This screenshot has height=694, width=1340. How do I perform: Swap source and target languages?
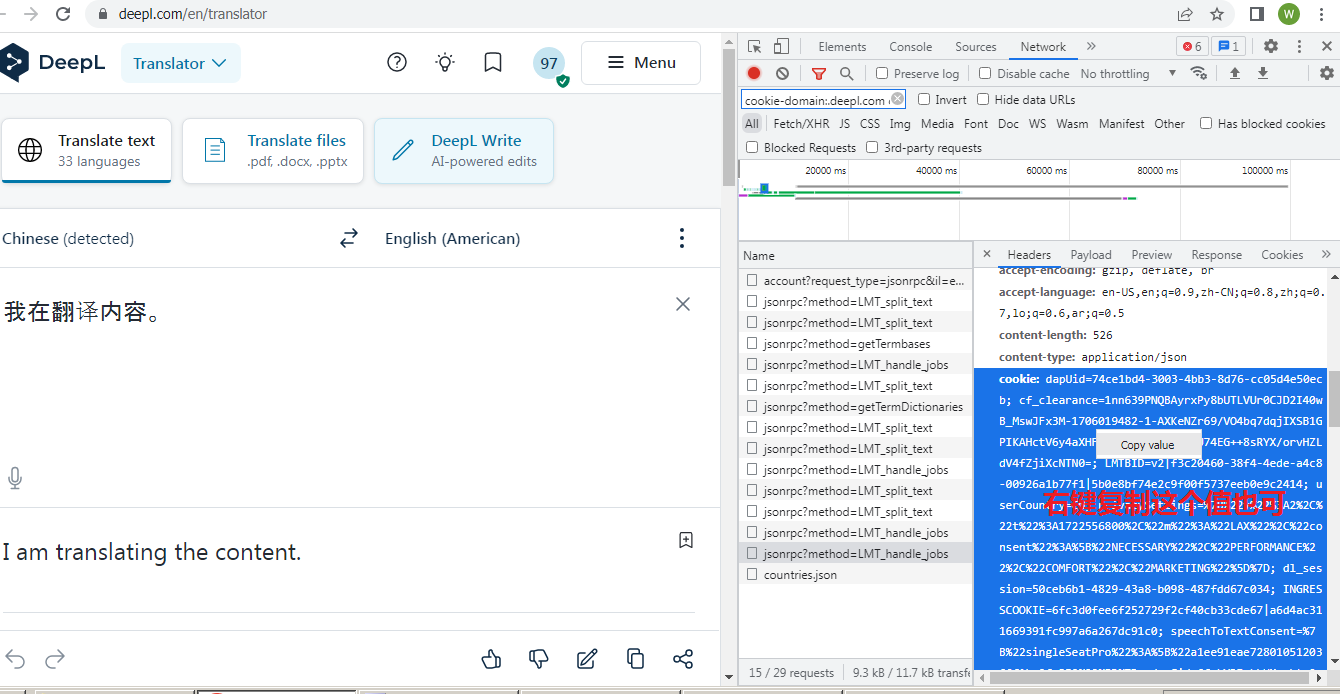click(348, 238)
